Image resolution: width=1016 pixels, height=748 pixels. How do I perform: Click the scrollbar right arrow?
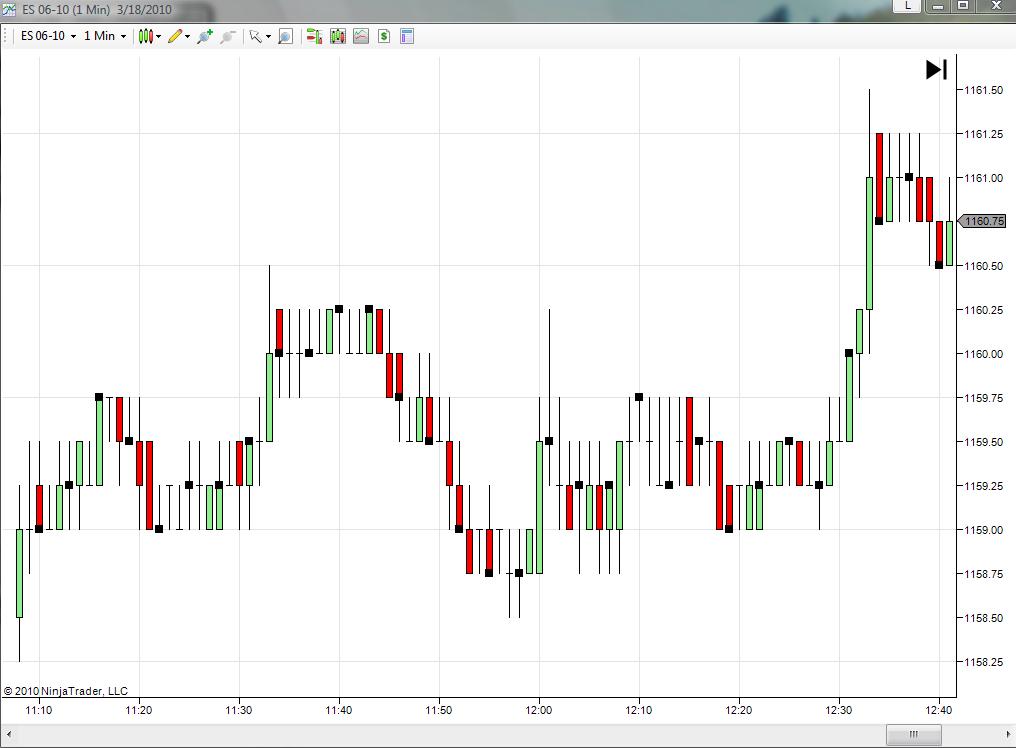point(1008,734)
